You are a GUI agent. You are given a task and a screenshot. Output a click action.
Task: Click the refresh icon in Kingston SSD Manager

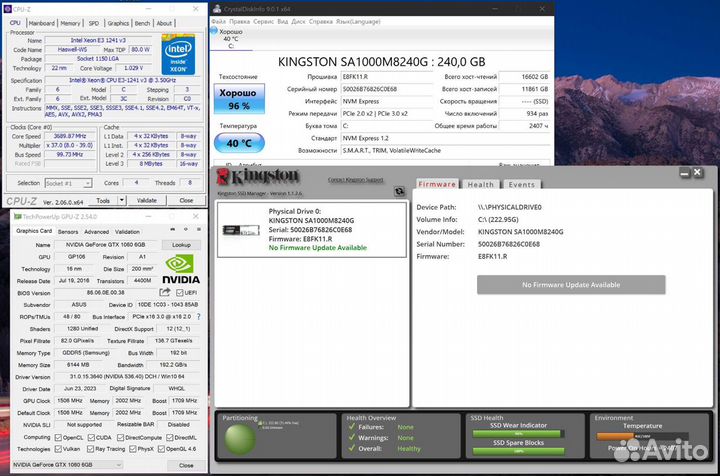[x=399, y=191]
